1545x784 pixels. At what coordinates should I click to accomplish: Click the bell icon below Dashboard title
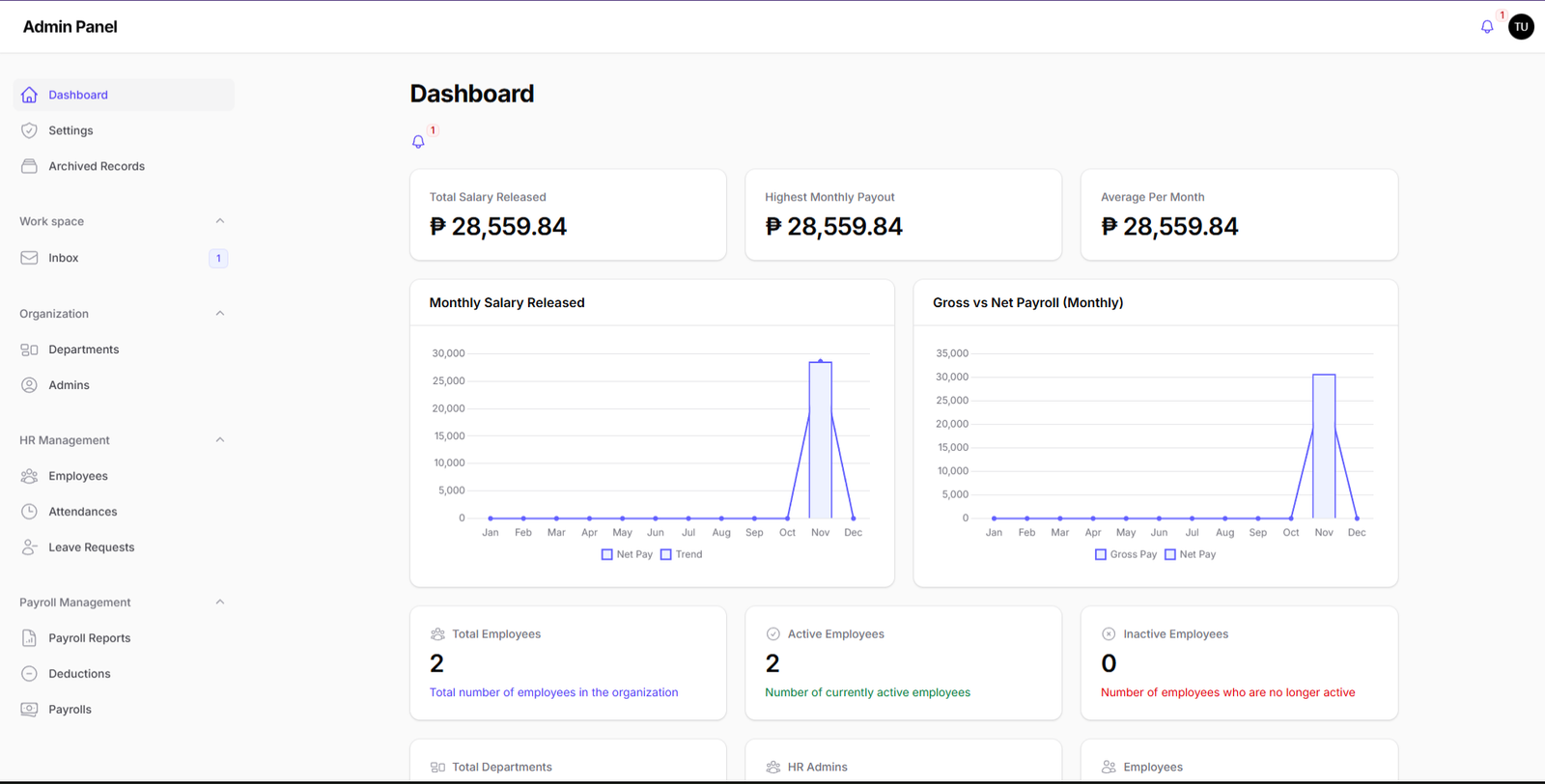tap(418, 142)
